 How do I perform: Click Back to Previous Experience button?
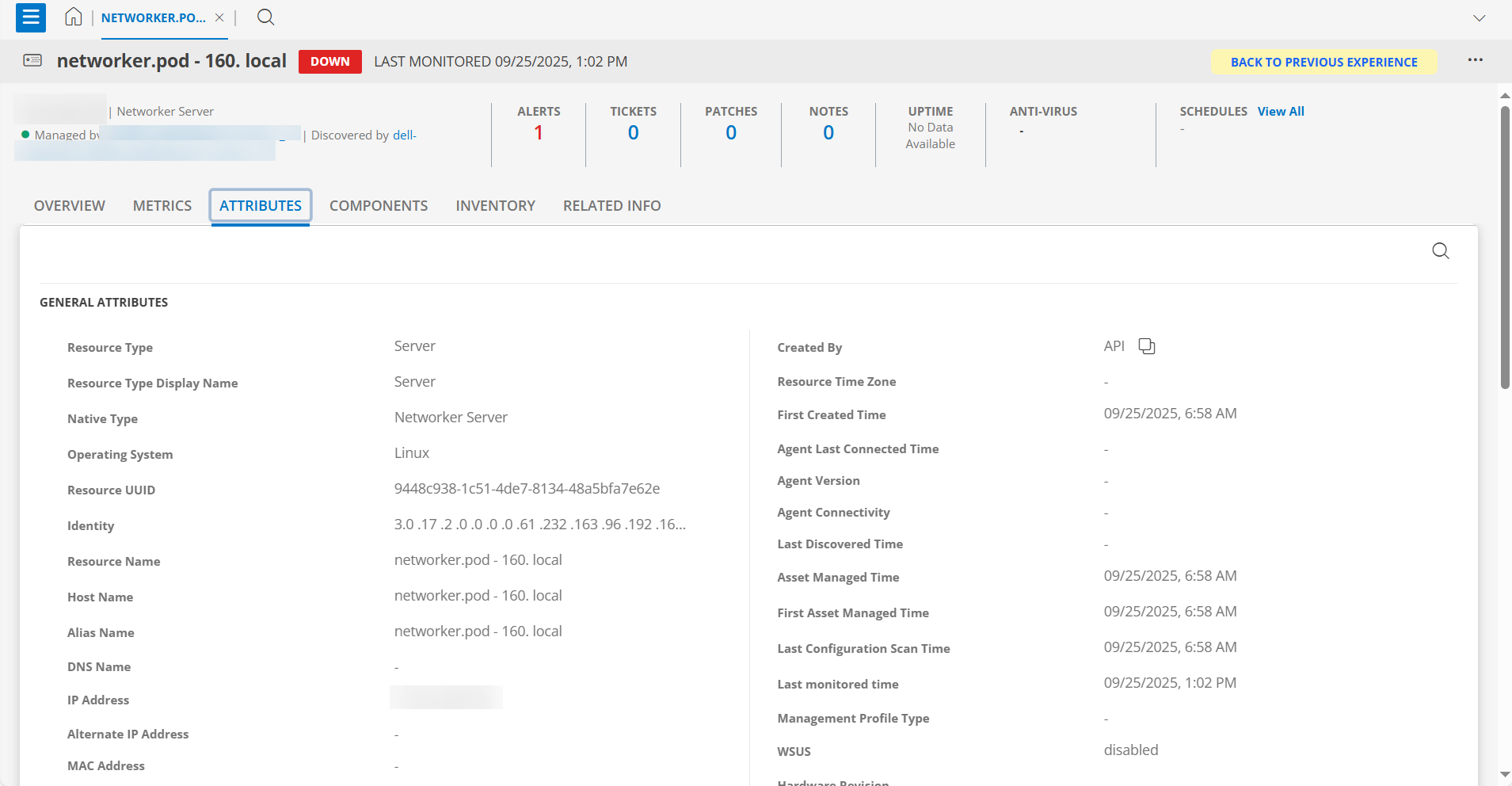point(1323,62)
